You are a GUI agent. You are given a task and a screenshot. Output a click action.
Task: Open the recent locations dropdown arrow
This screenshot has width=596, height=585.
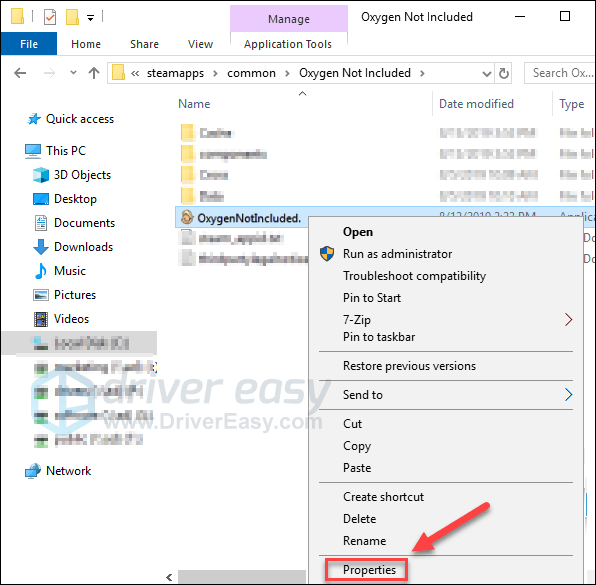(x=73, y=72)
